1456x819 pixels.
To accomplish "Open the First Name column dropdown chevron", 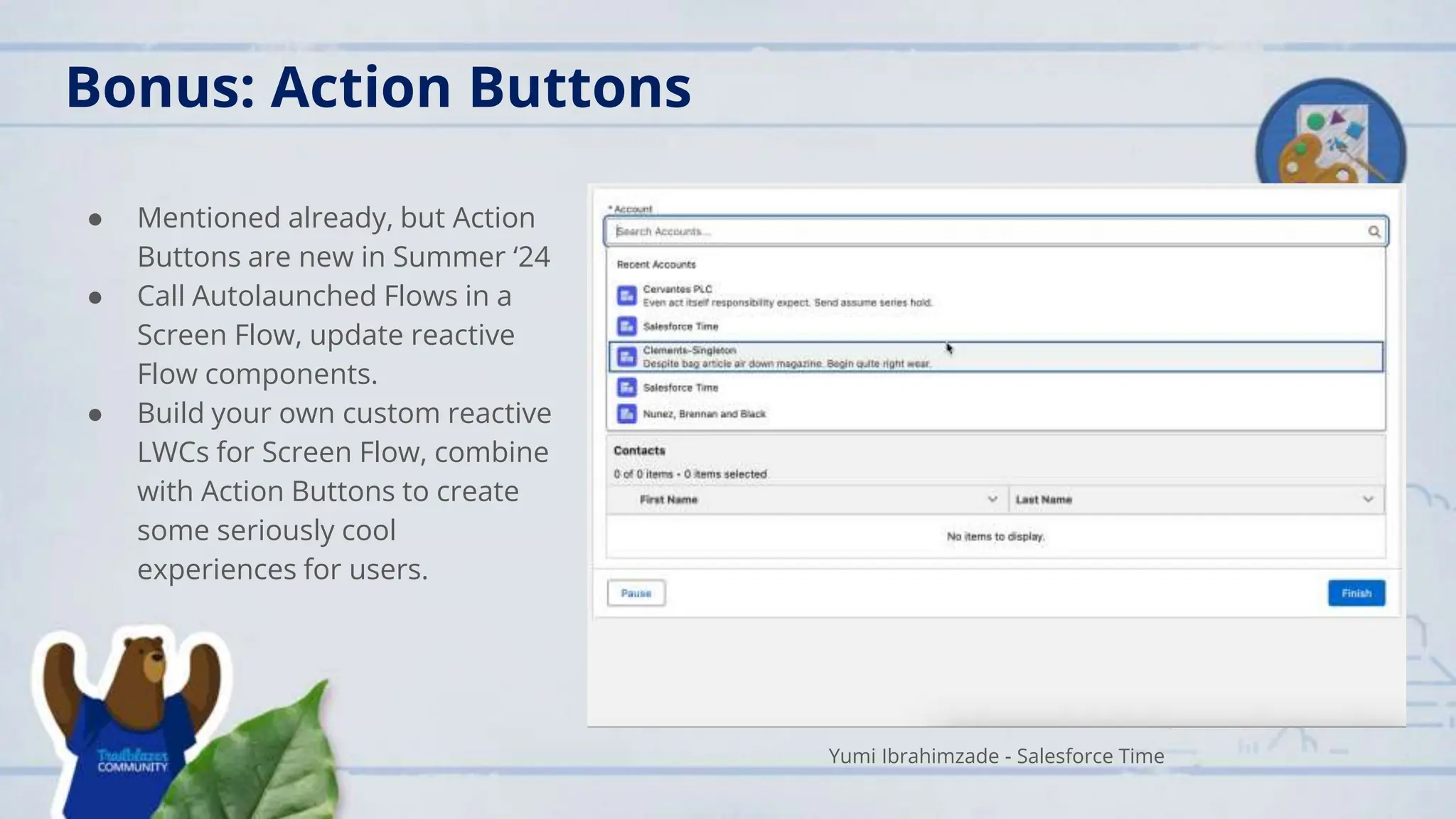I will (992, 500).
